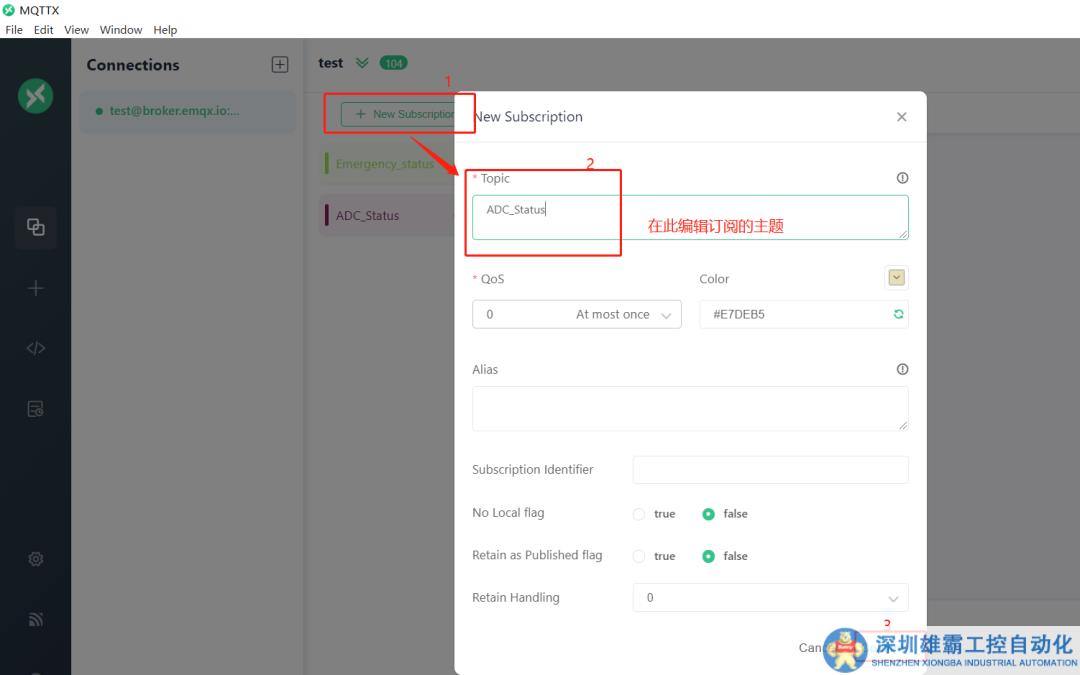Click the Alias info icon
This screenshot has height=675, width=1080.
902,369
